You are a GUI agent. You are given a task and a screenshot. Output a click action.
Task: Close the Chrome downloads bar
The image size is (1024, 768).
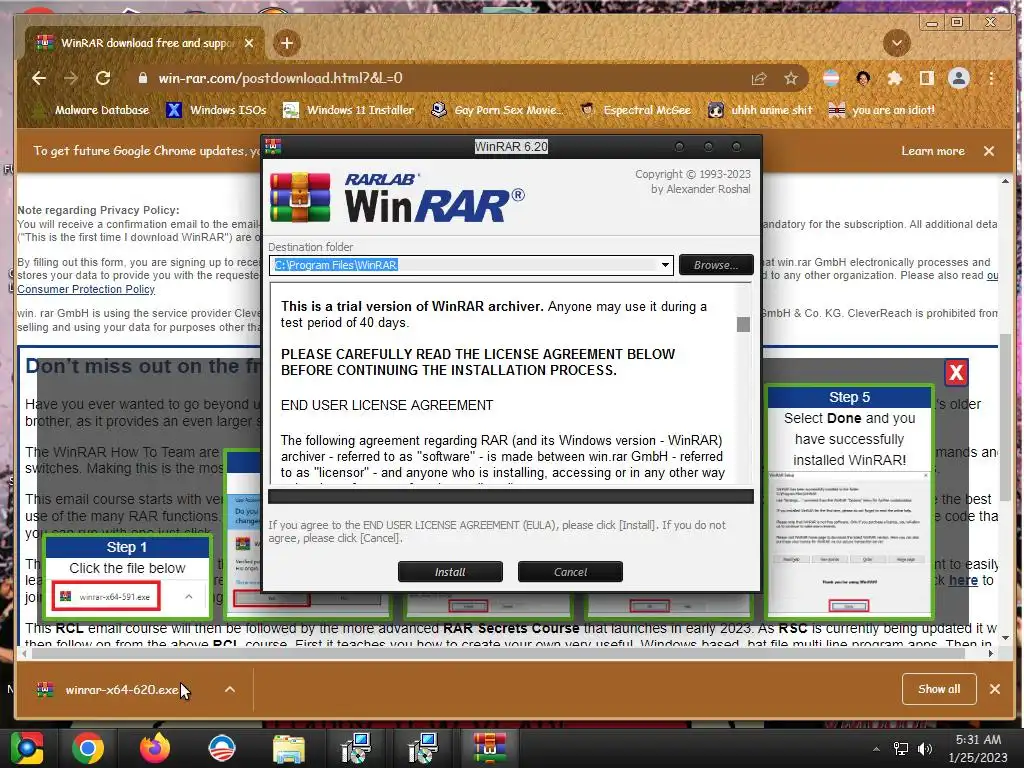click(995, 689)
